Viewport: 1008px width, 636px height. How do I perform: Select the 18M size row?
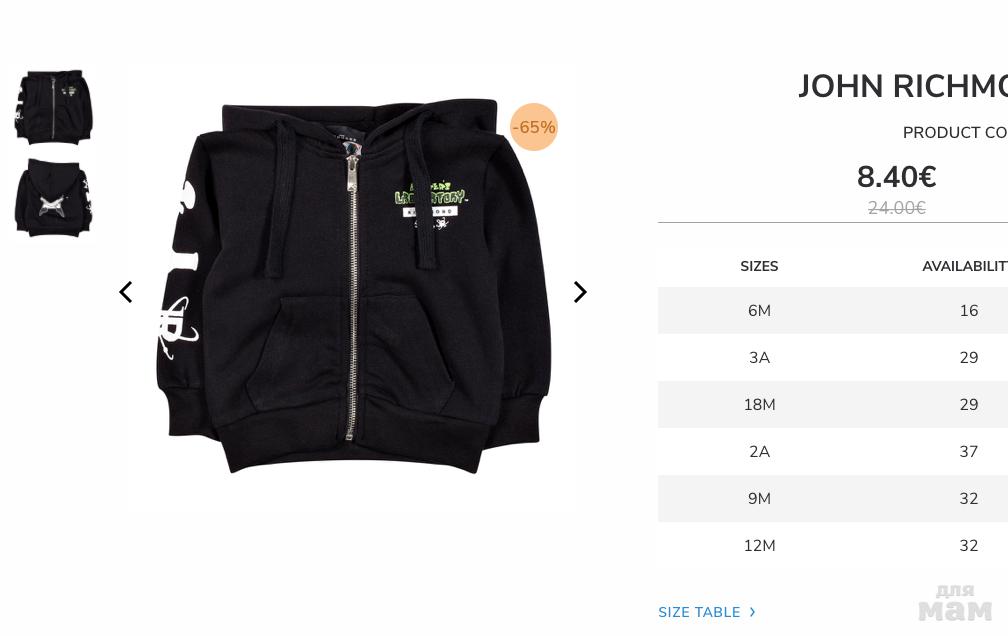click(832, 404)
